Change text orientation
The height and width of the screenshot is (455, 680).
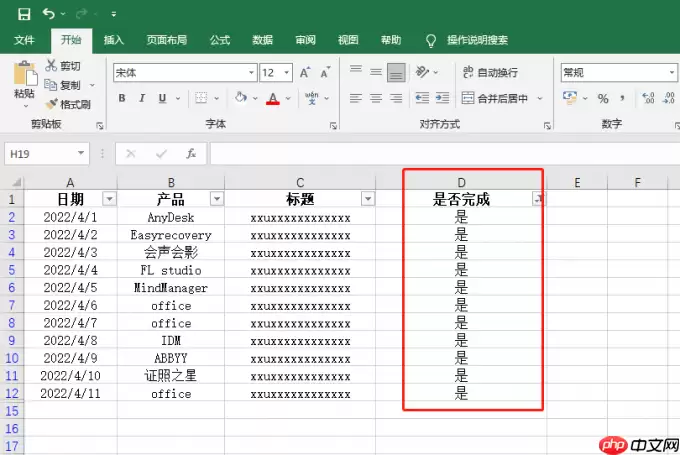(422, 72)
